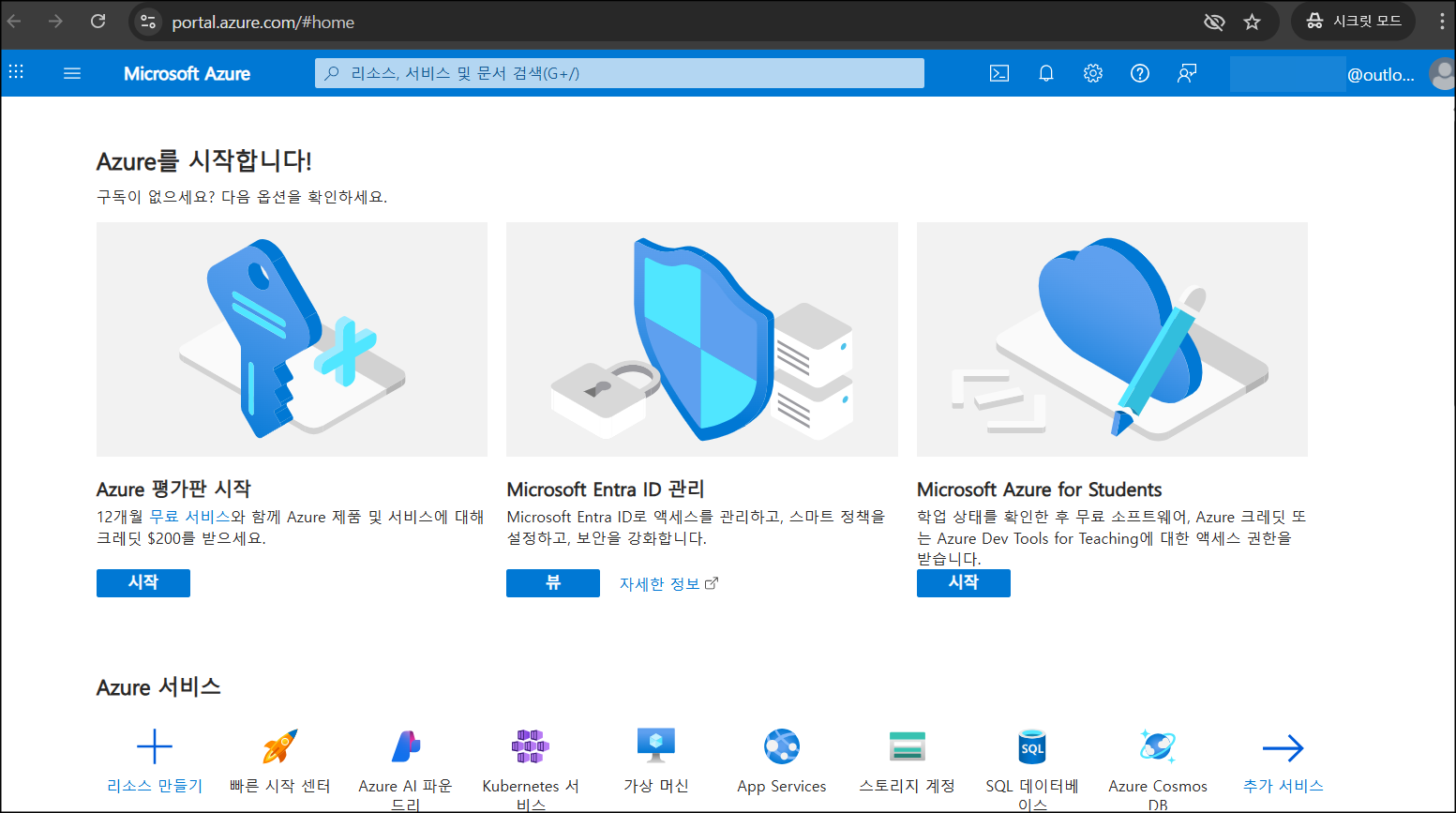Click the 시크릿 모드 incognito indicator

(x=1353, y=21)
